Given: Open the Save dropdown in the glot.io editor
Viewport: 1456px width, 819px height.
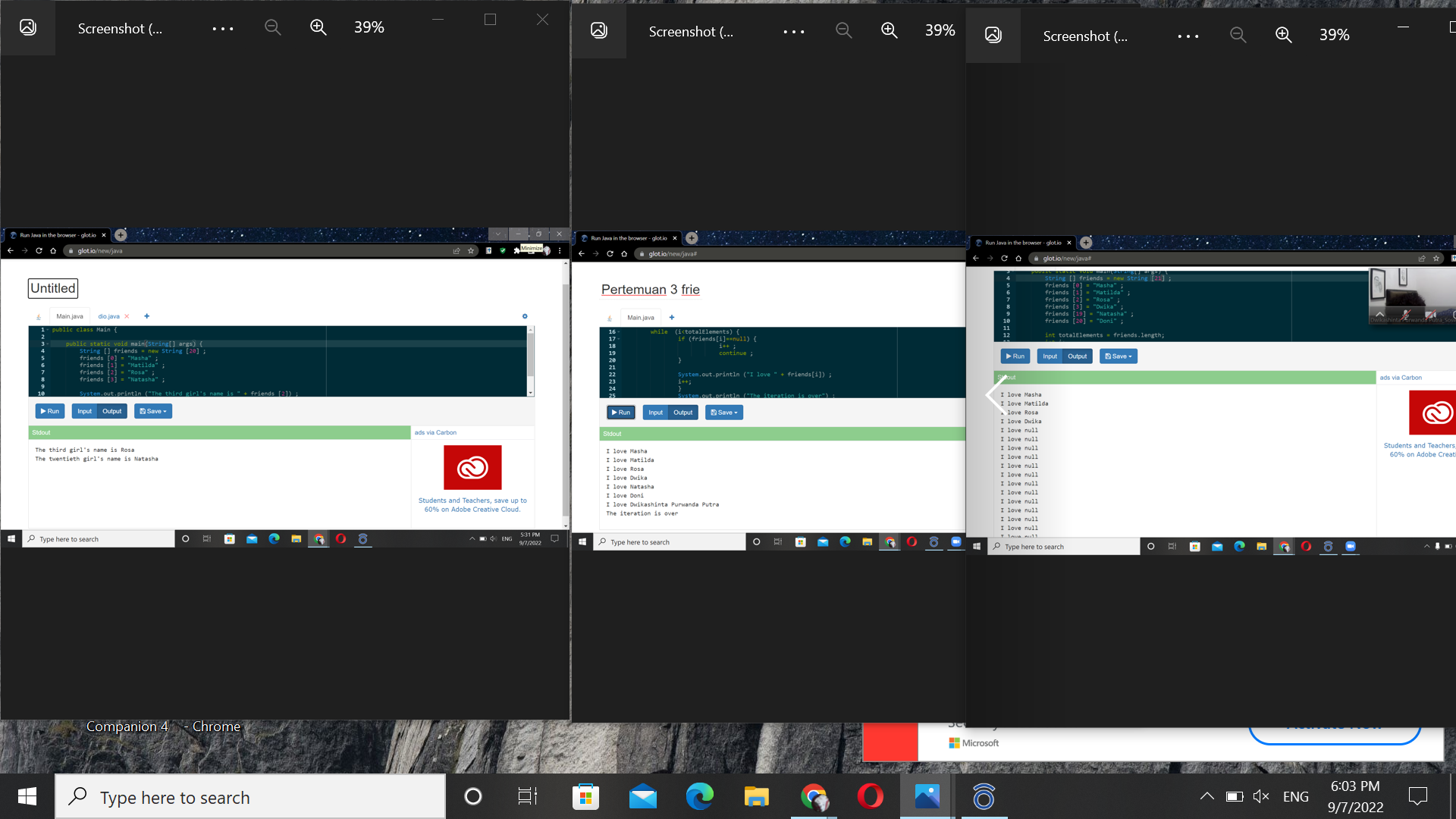Looking at the screenshot, I should tap(153, 410).
